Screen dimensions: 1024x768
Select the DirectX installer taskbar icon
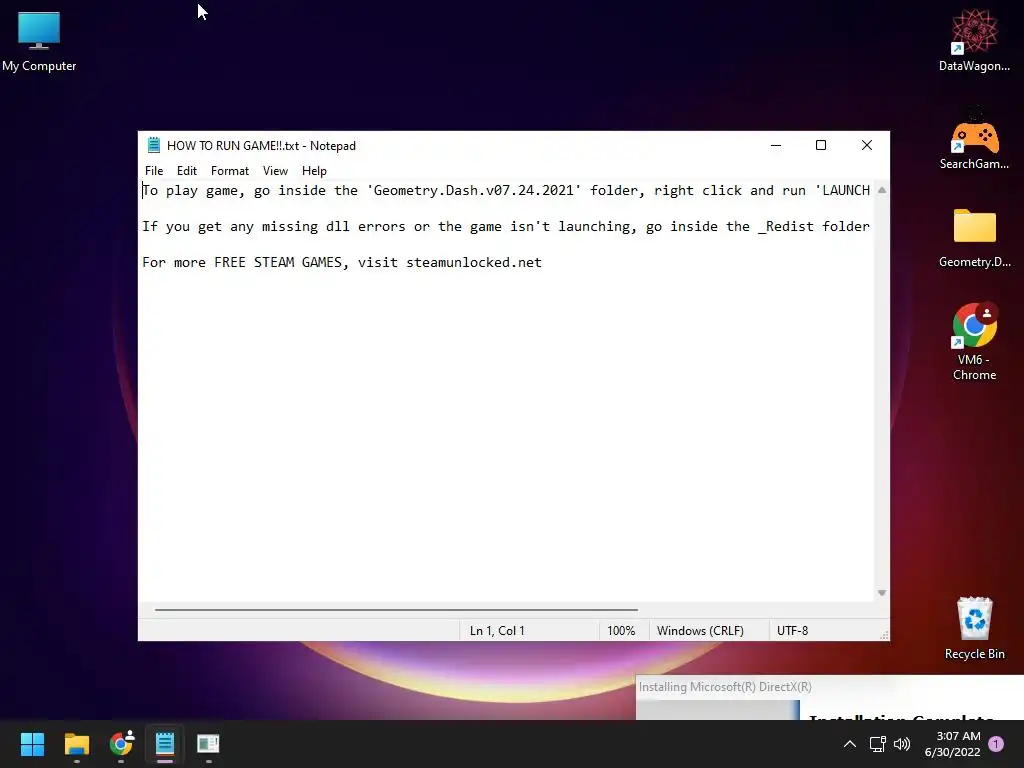(x=208, y=744)
